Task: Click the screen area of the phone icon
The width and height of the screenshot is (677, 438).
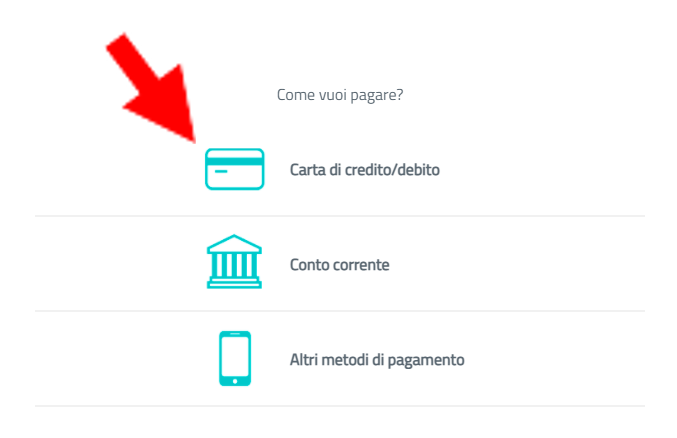Action: (x=235, y=356)
